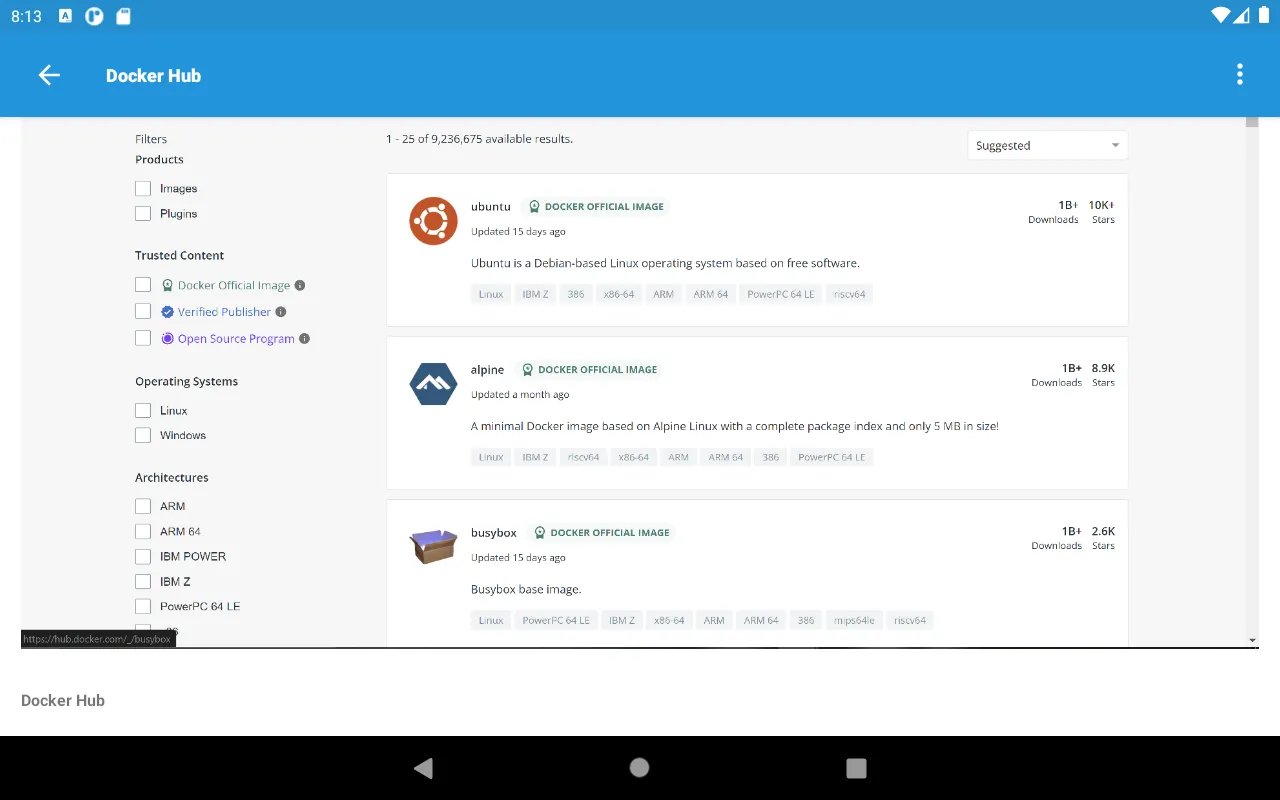The height and width of the screenshot is (800, 1280).
Task: Open the alpine repository link
Action: coord(487,369)
